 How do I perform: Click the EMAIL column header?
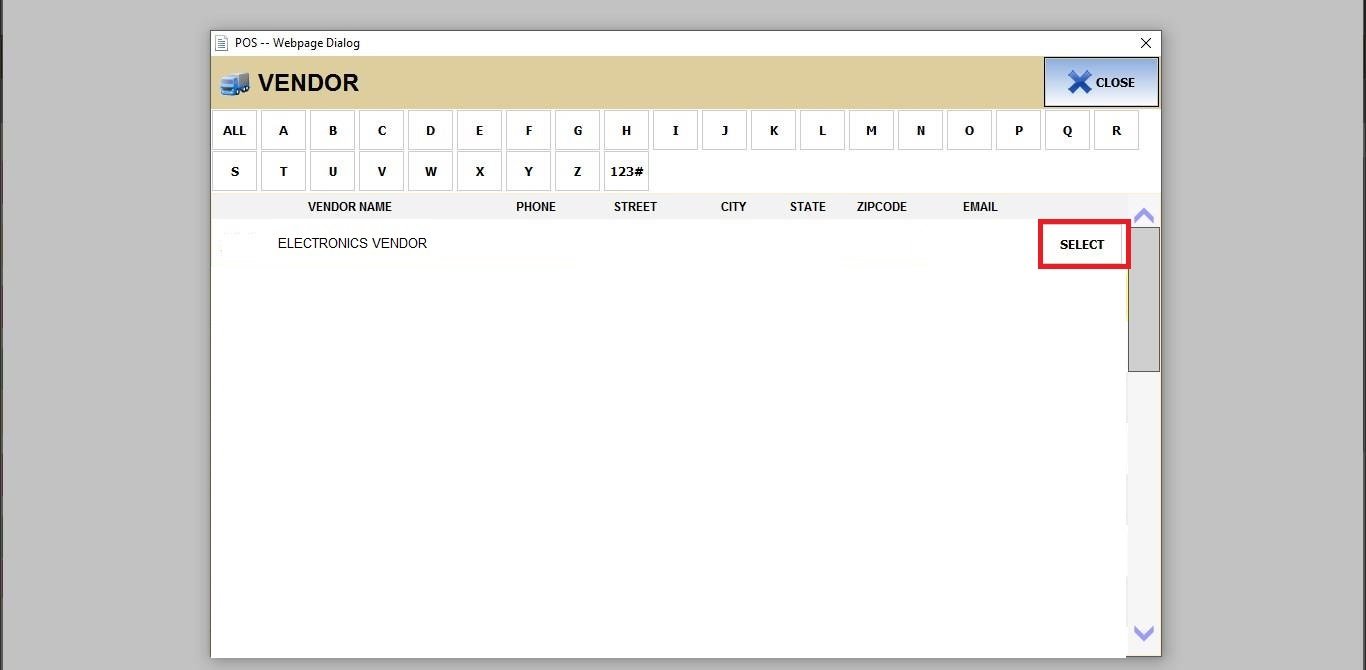coord(979,207)
